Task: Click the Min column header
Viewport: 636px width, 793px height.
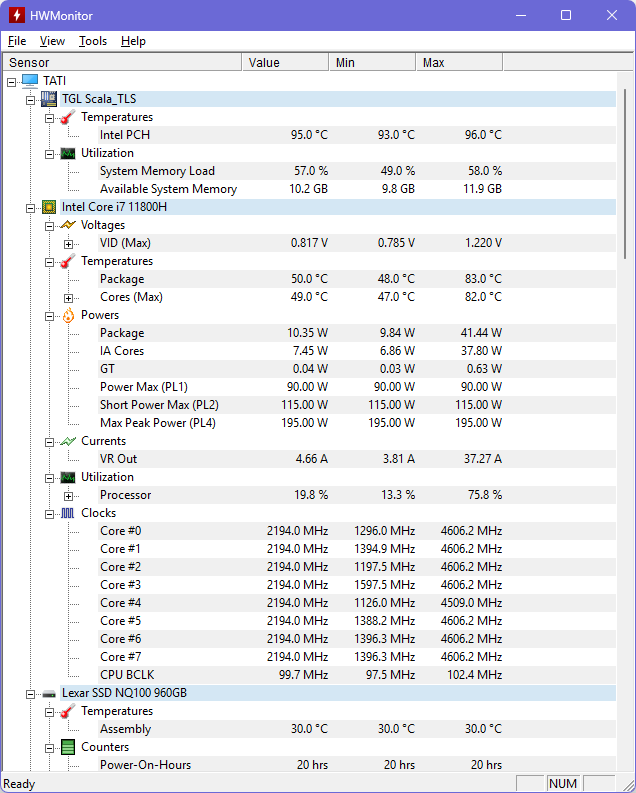Action: [372, 62]
